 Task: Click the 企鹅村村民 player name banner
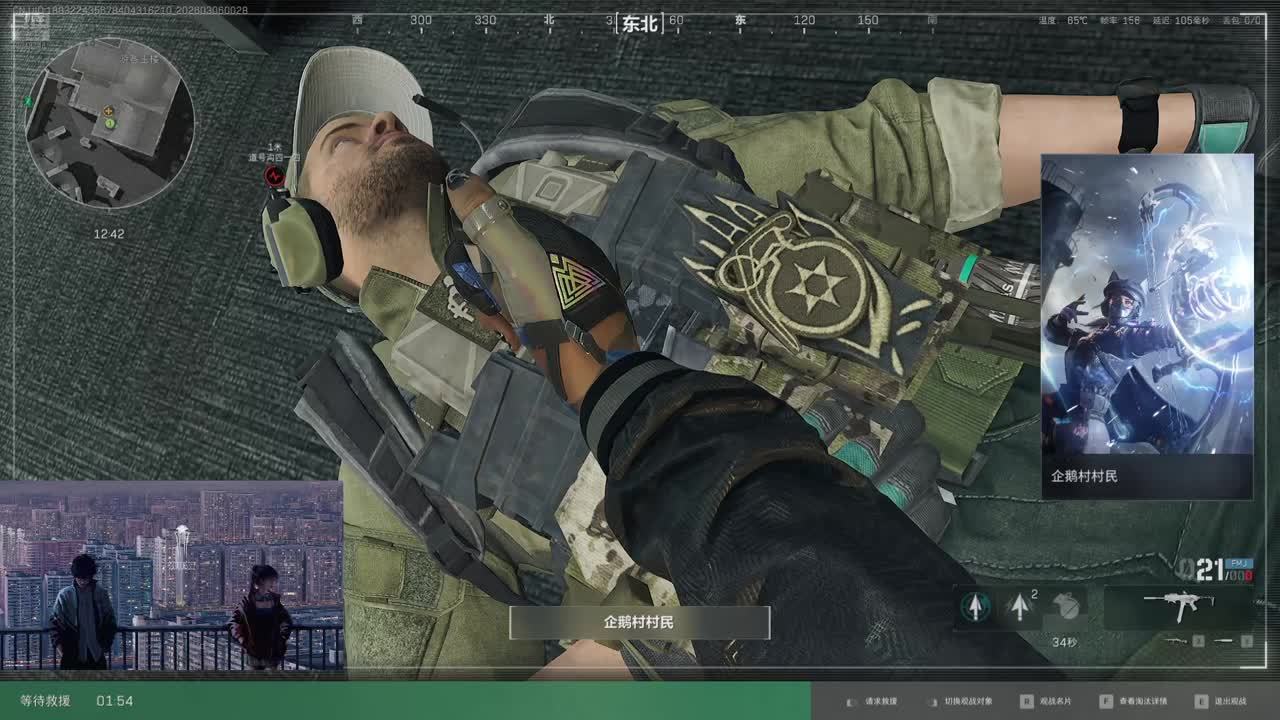[639, 622]
